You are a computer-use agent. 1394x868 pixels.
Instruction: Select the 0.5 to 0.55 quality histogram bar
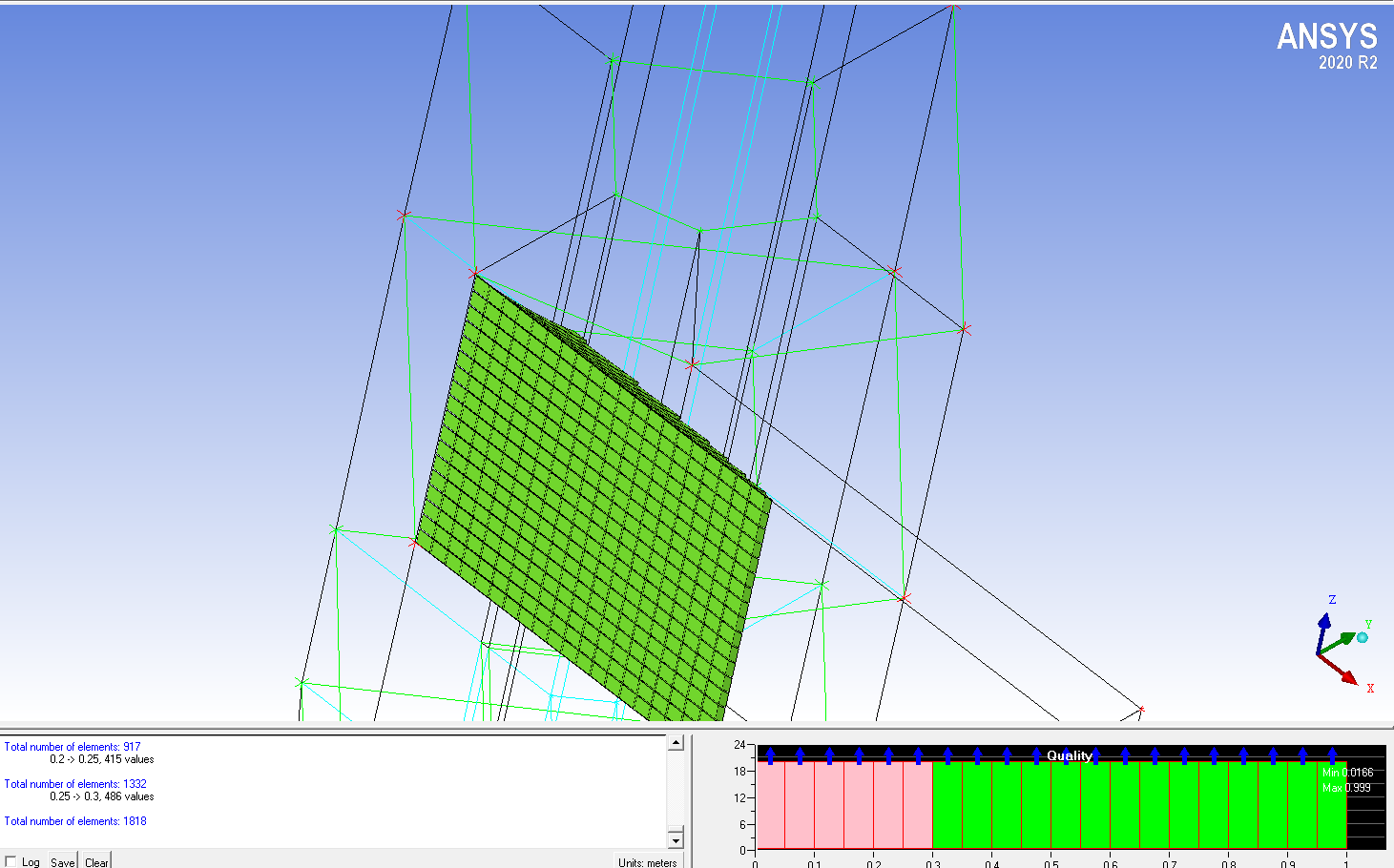pyautogui.click(x=1066, y=804)
